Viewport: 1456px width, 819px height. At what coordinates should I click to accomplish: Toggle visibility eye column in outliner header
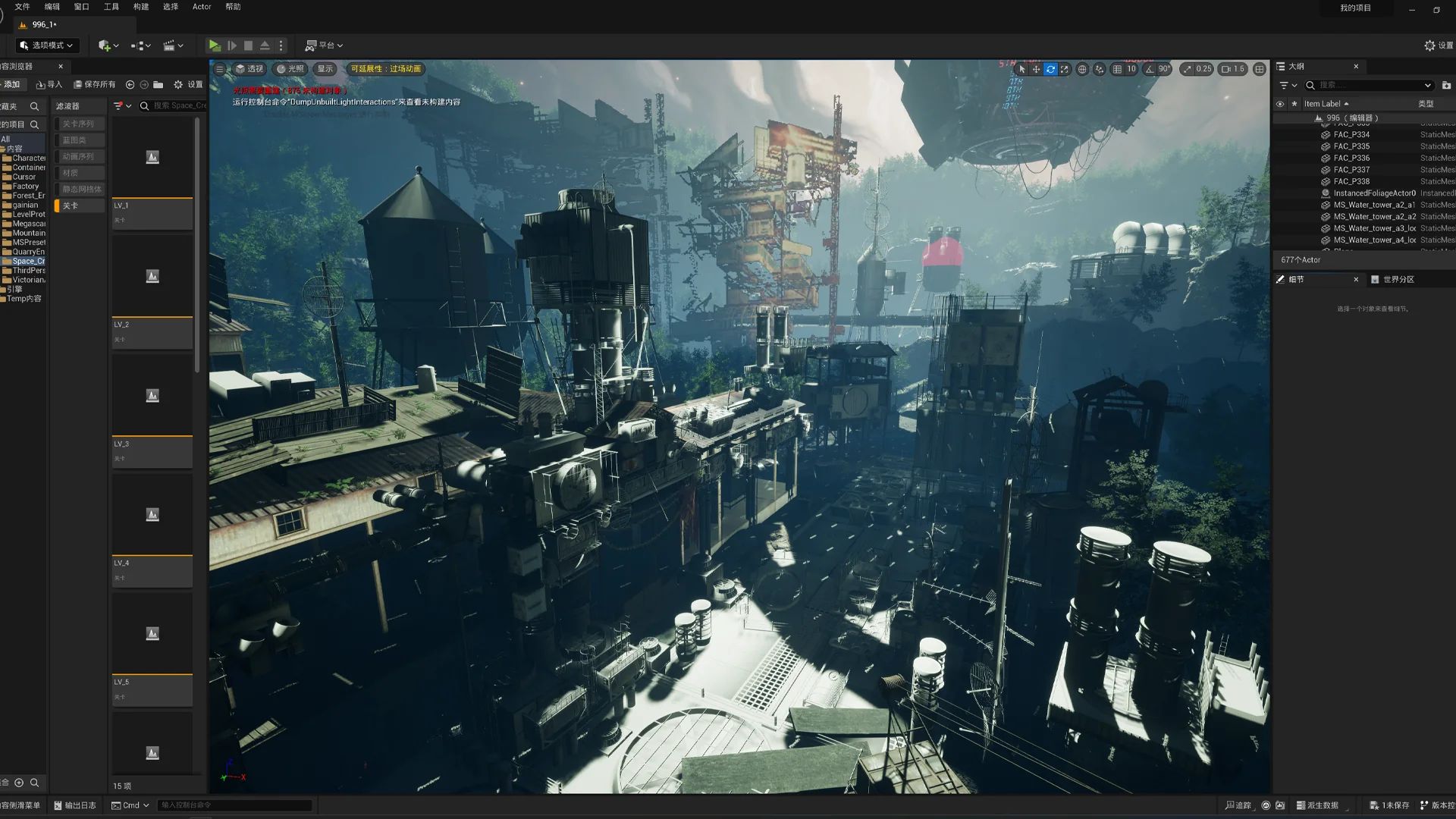[x=1280, y=104]
